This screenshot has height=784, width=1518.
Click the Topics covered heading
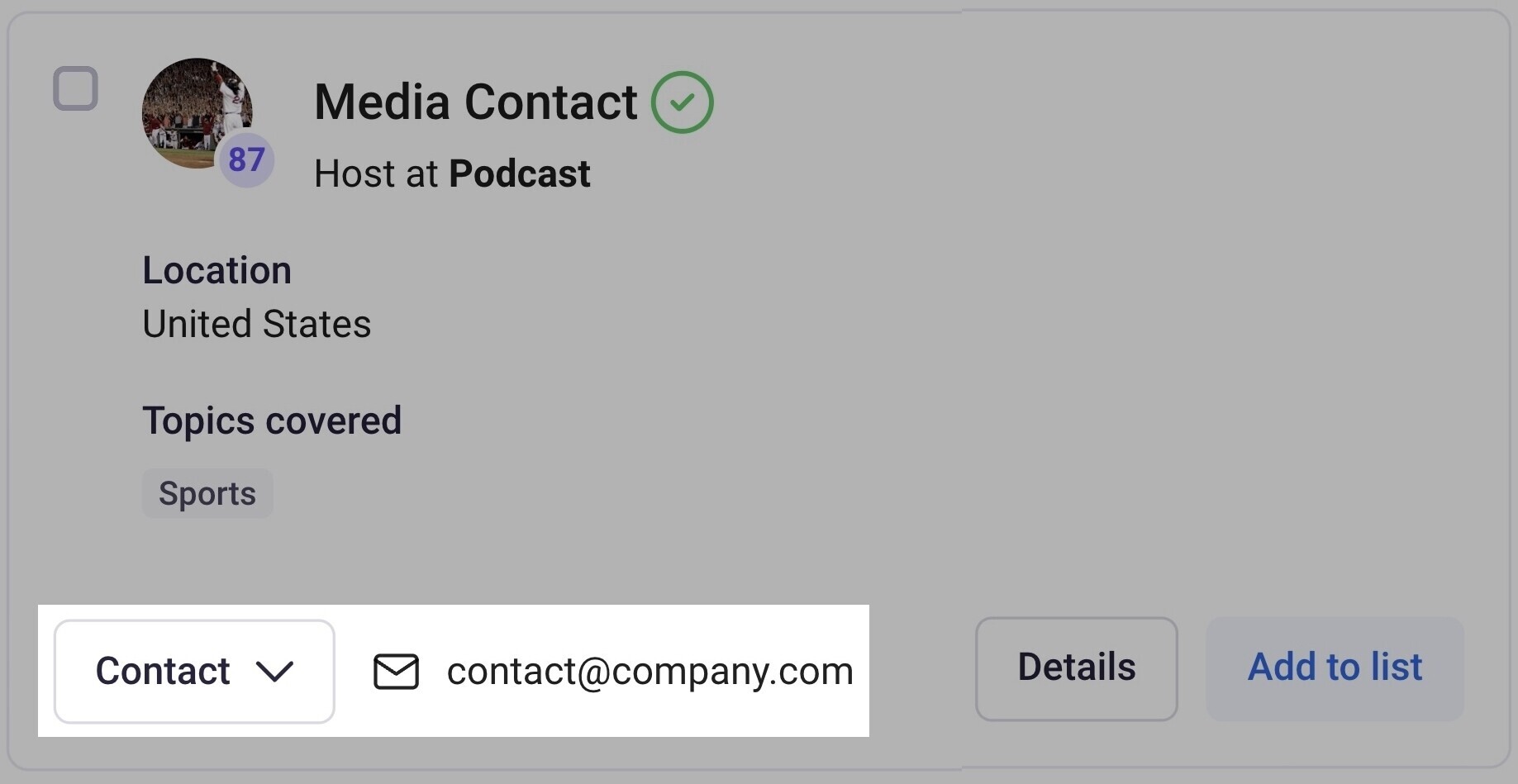pos(272,421)
